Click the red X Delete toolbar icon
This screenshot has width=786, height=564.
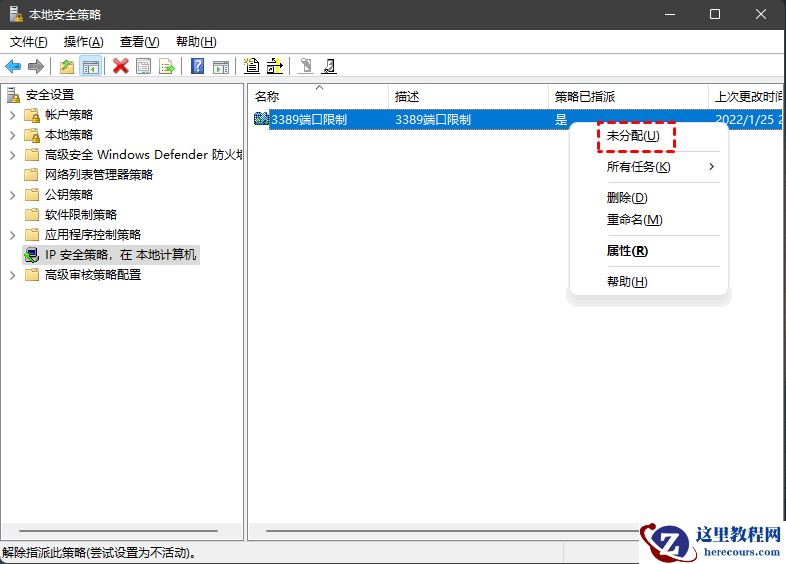click(x=120, y=66)
